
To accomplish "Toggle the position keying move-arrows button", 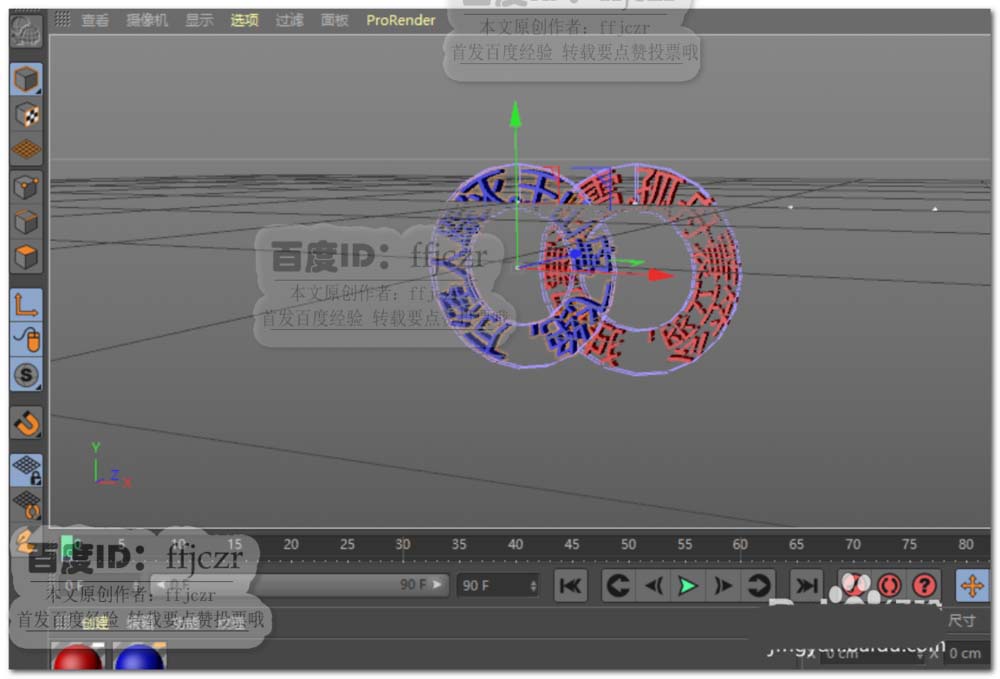I will click(x=972, y=585).
